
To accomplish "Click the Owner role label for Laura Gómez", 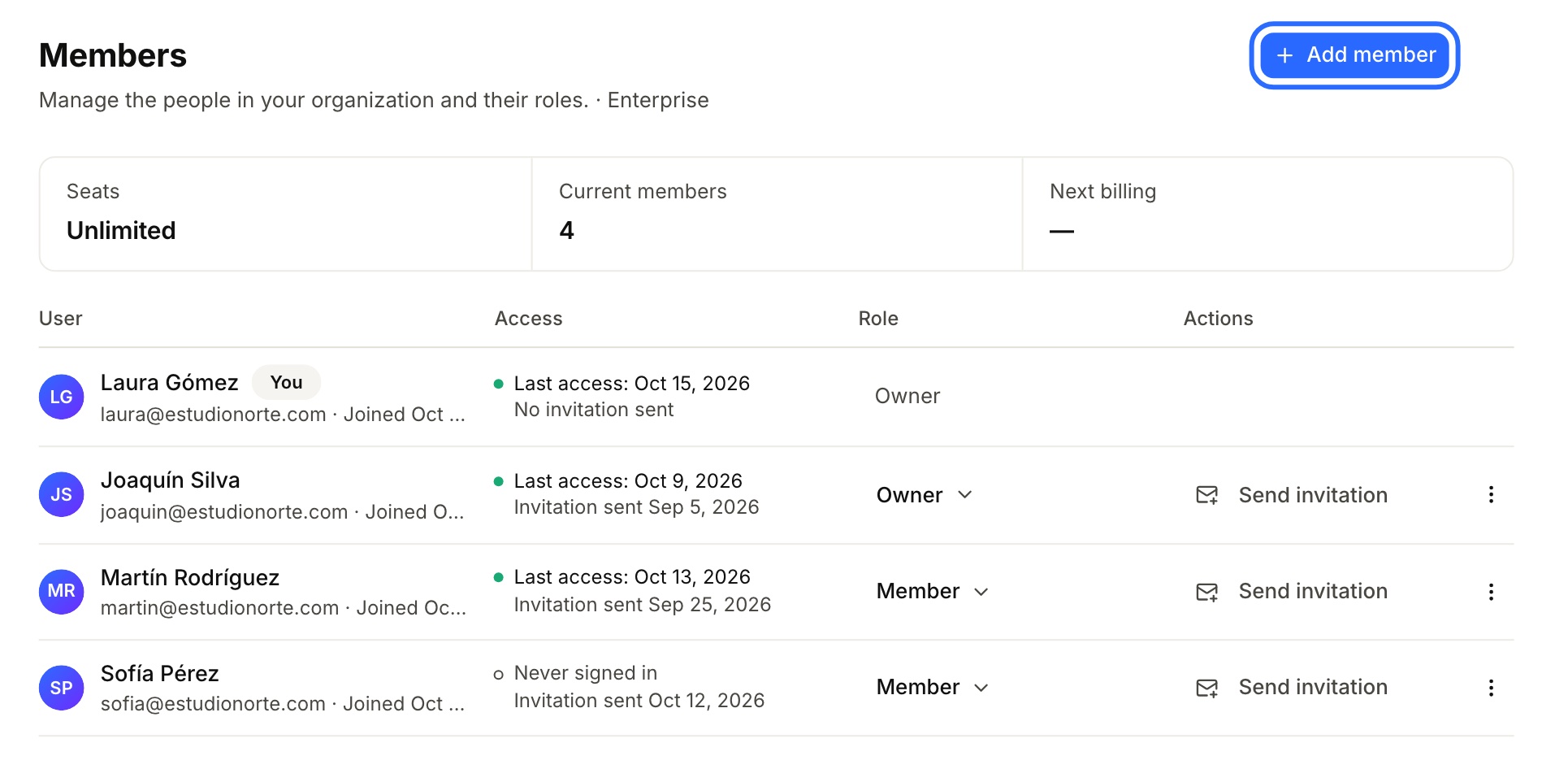I will click(x=907, y=397).
